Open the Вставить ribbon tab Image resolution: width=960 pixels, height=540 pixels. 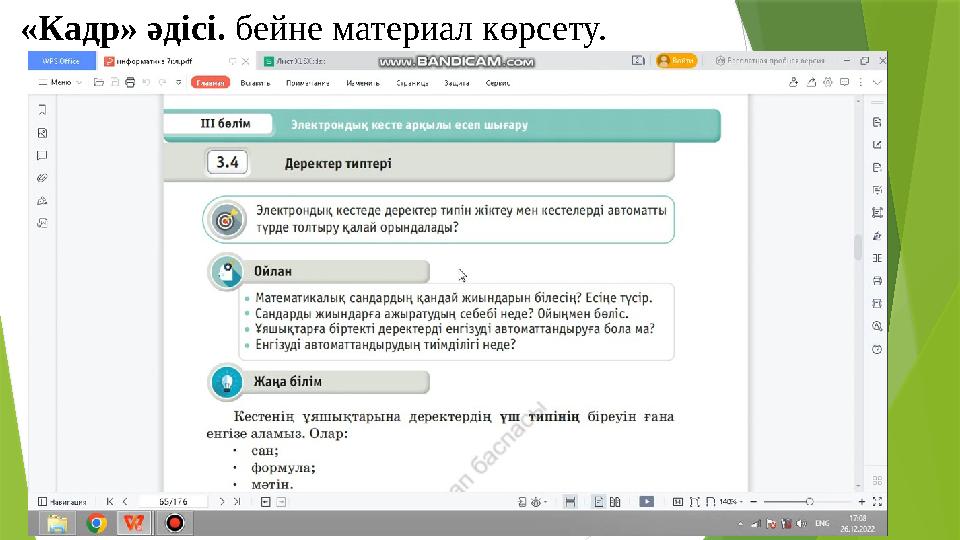pyautogui.click(x=255, y=83)
